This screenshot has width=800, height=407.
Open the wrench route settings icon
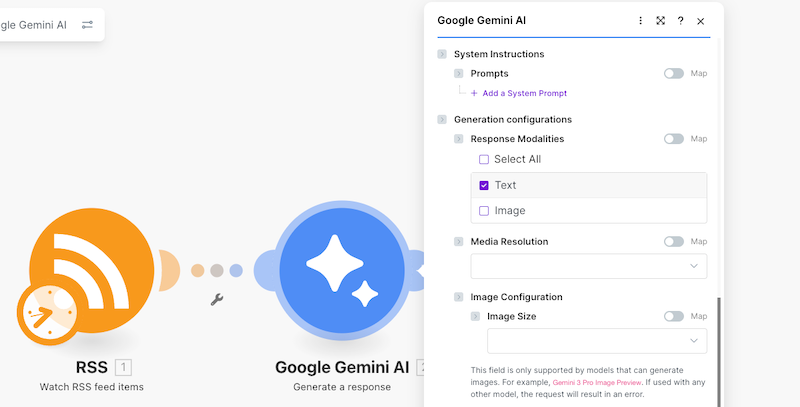coord(217,299)
